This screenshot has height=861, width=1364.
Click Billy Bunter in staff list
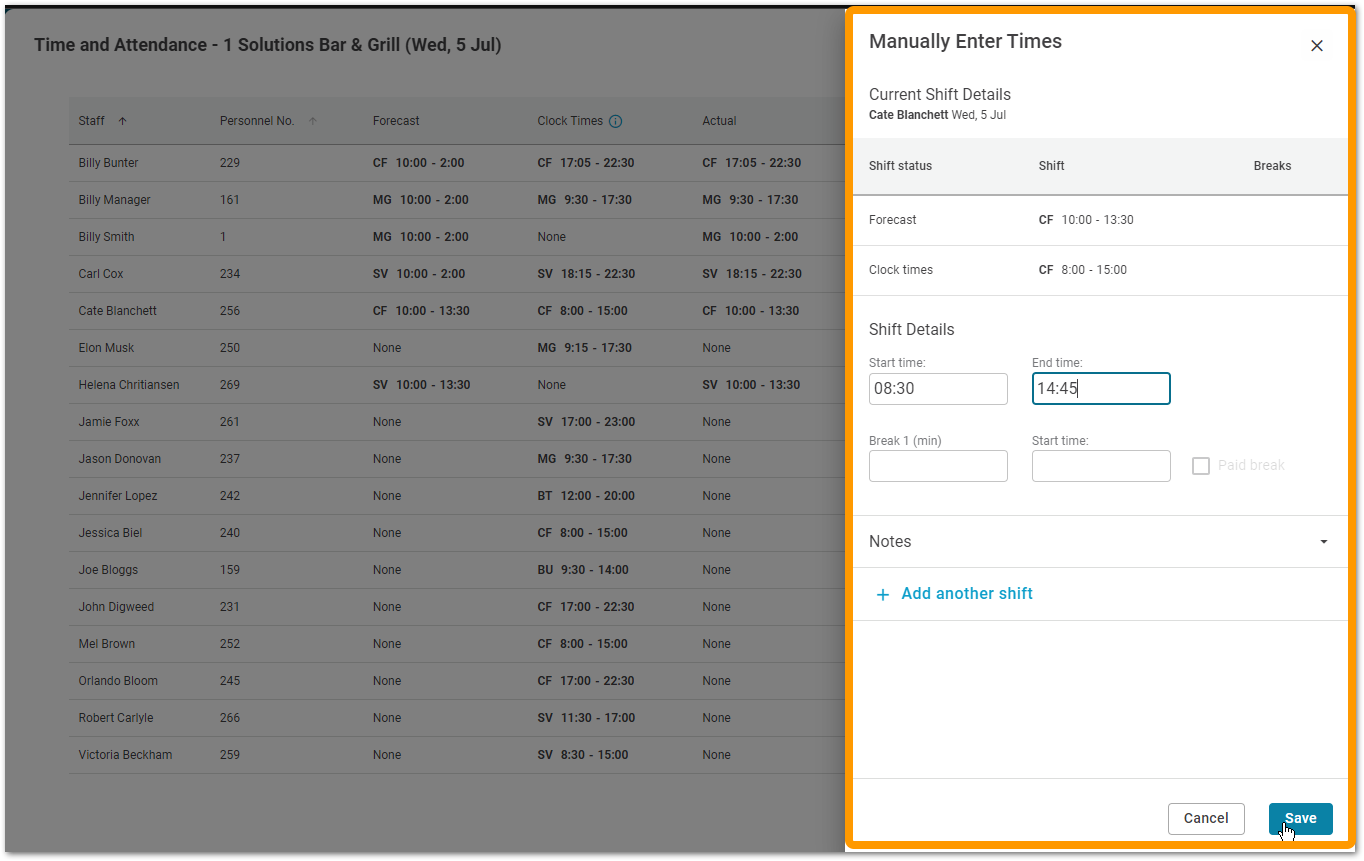pos(109,163)
